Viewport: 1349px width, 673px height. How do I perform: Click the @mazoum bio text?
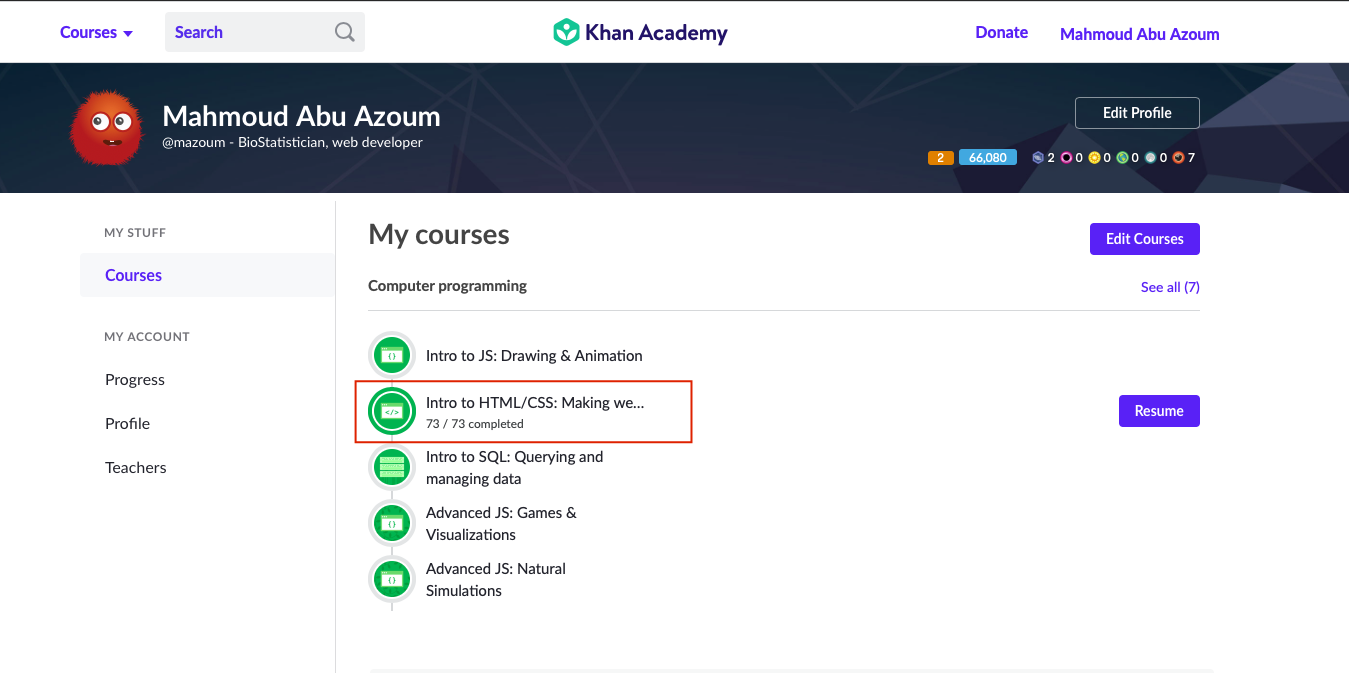click(x=292, y=142)
